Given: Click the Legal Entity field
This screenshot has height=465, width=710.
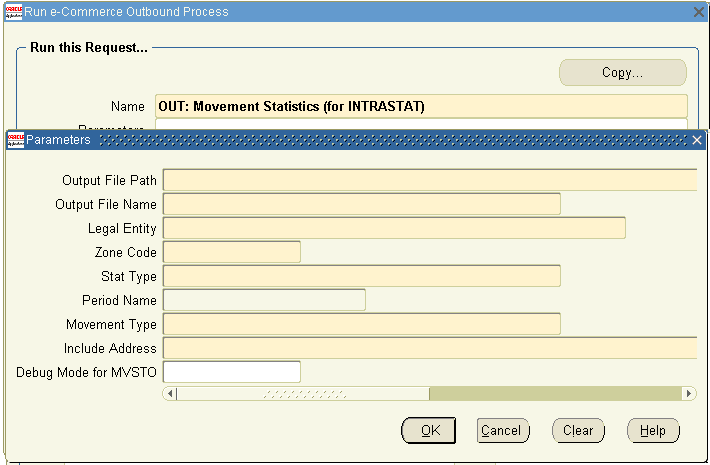Looking at the screenshot, I should 394,228.
